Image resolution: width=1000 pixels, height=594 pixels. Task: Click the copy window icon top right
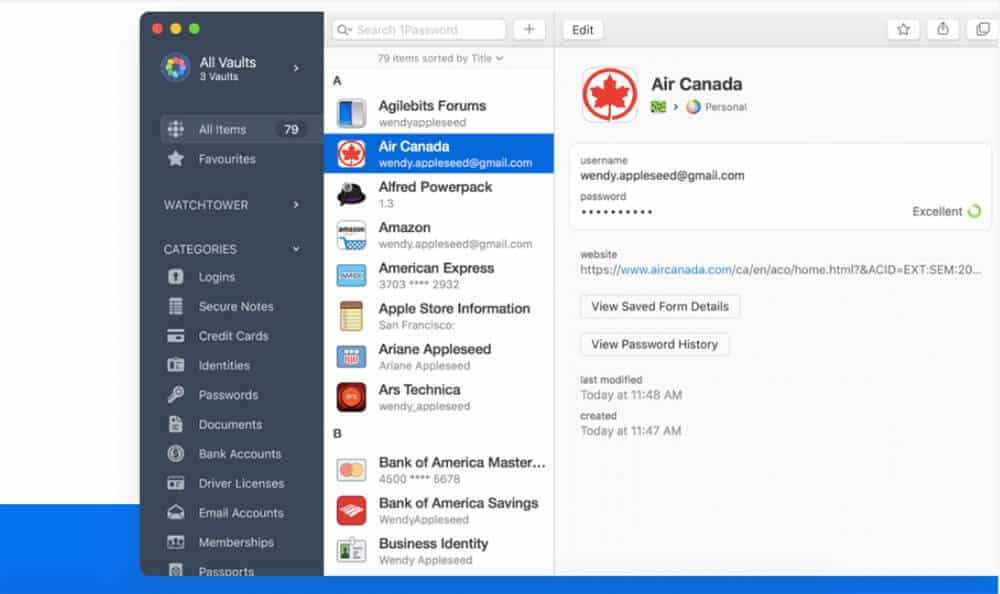[x=983, y=29]
